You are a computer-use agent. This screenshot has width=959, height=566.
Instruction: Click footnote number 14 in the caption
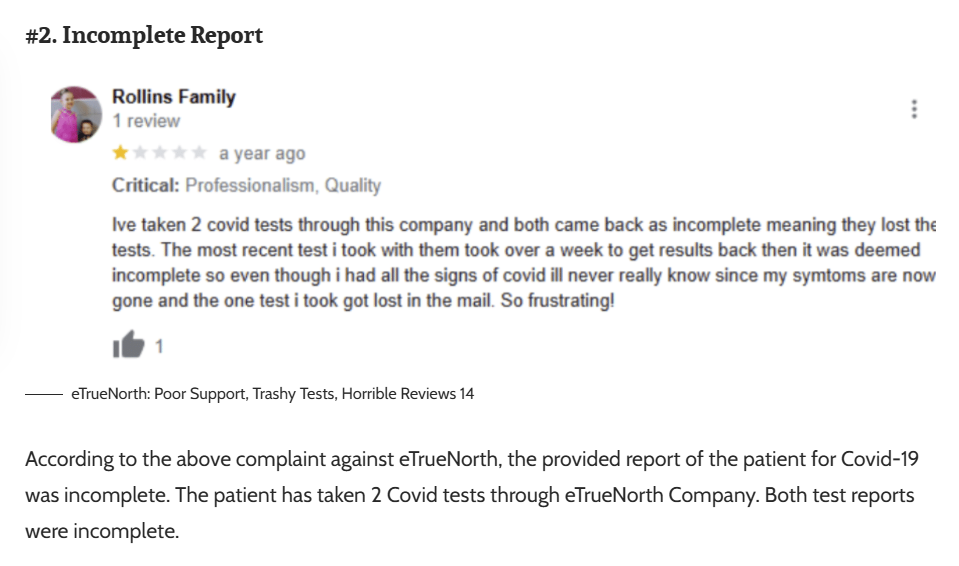point(467,394)
